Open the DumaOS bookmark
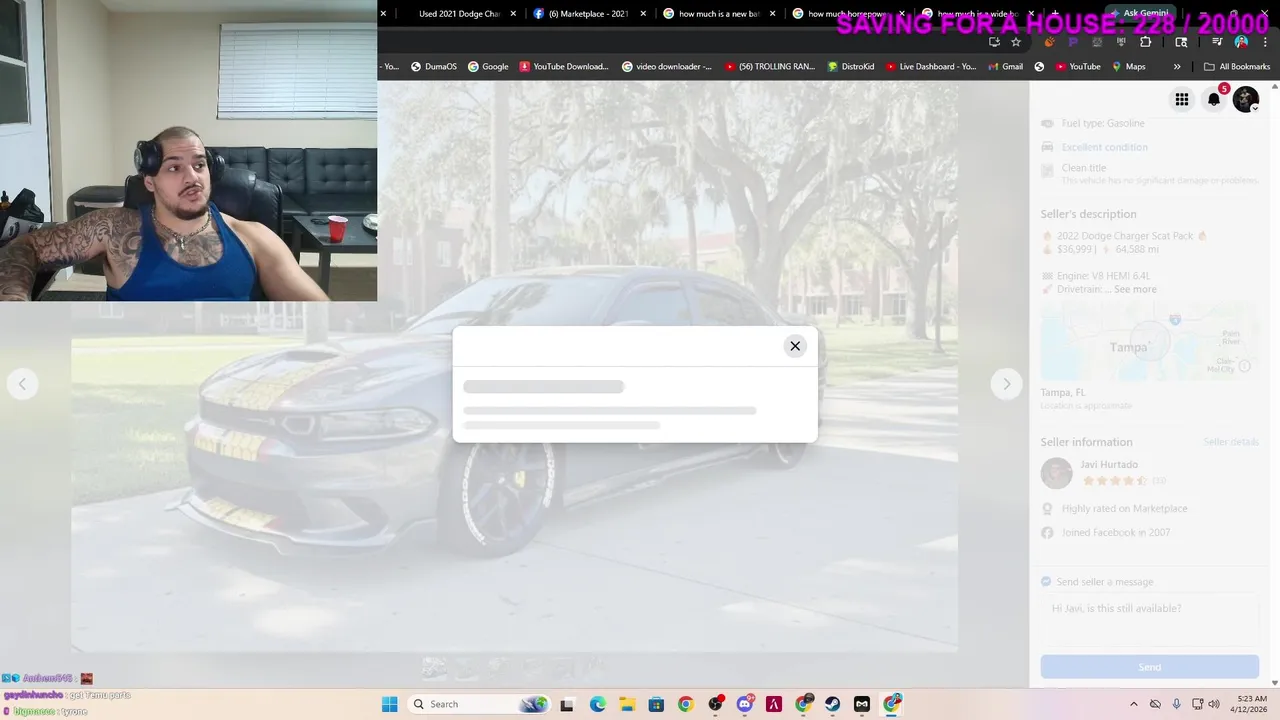This screenshot has height=720, width=1280. pos(433,67)
